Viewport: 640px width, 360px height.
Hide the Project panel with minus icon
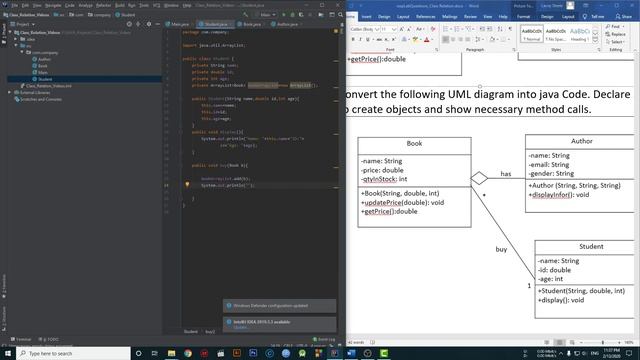tap(158, 24)
